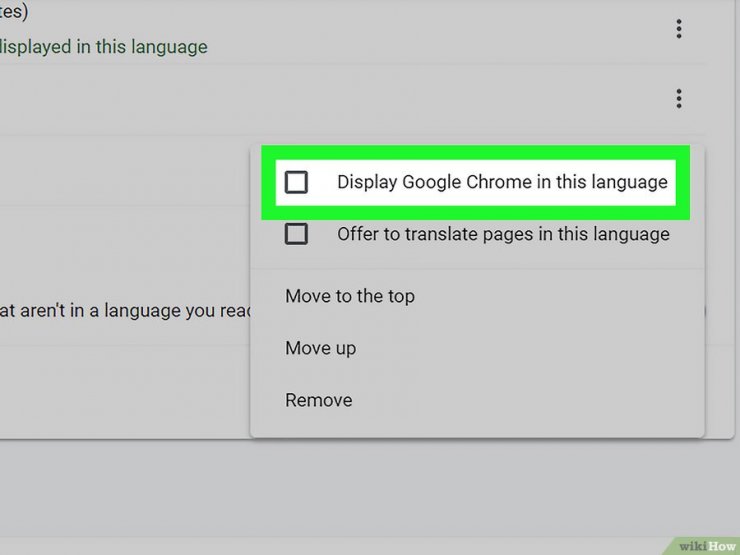Click 'Offer to translate pages in this language' label text
This screenshot has width=740, height=555.
point(503,234)
